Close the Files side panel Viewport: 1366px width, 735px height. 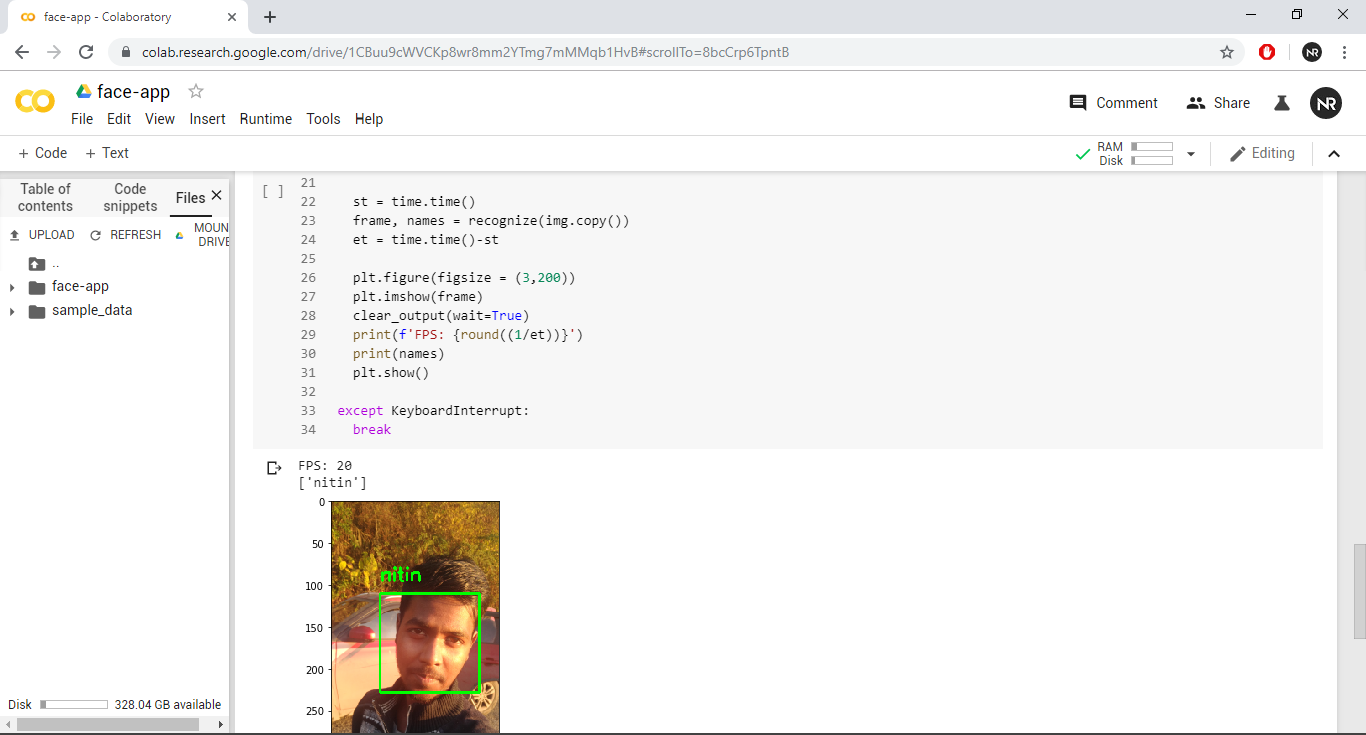pyautogui.click(x=216, y=196)
